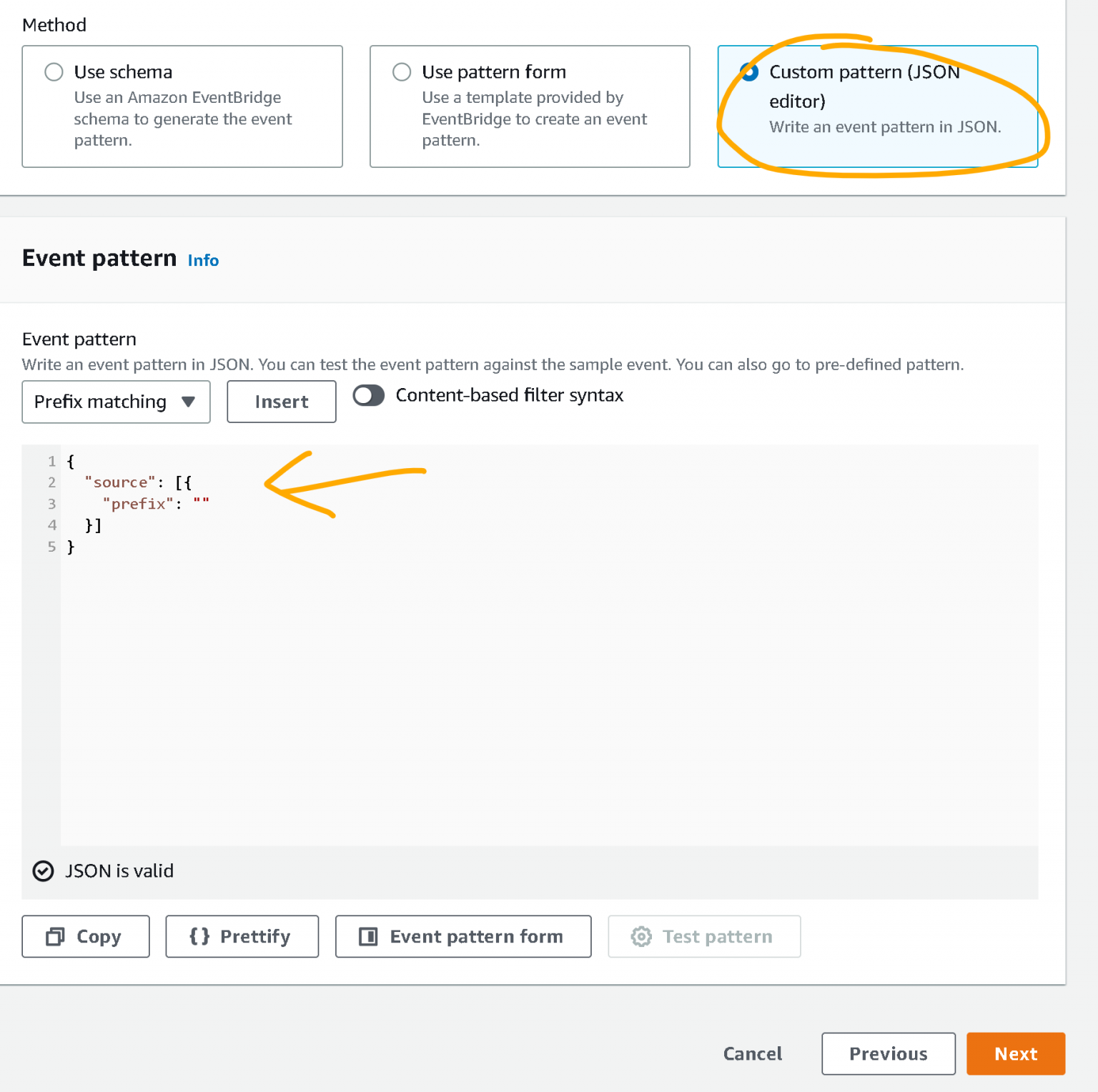Prettify the JSON pattern
Viewport: 1098px width, 1092px height.
click(242, 936)
